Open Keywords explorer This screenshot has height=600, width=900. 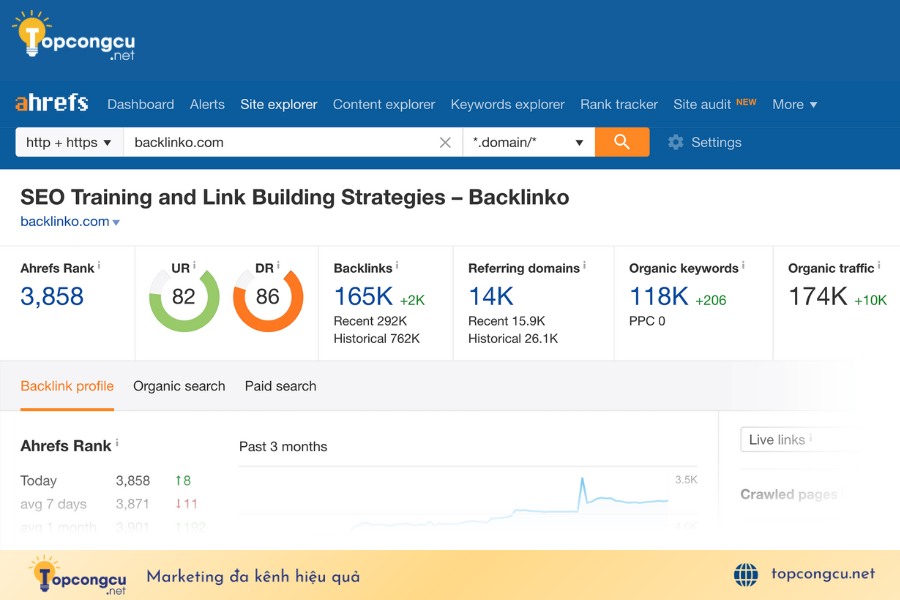[x=507, y=104]
